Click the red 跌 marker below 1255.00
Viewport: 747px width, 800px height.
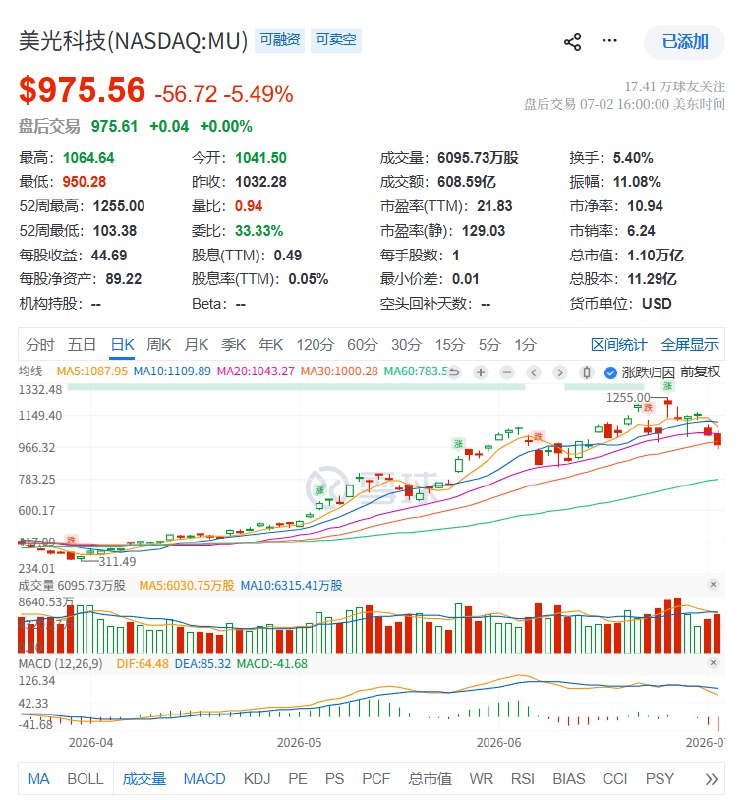649,407
